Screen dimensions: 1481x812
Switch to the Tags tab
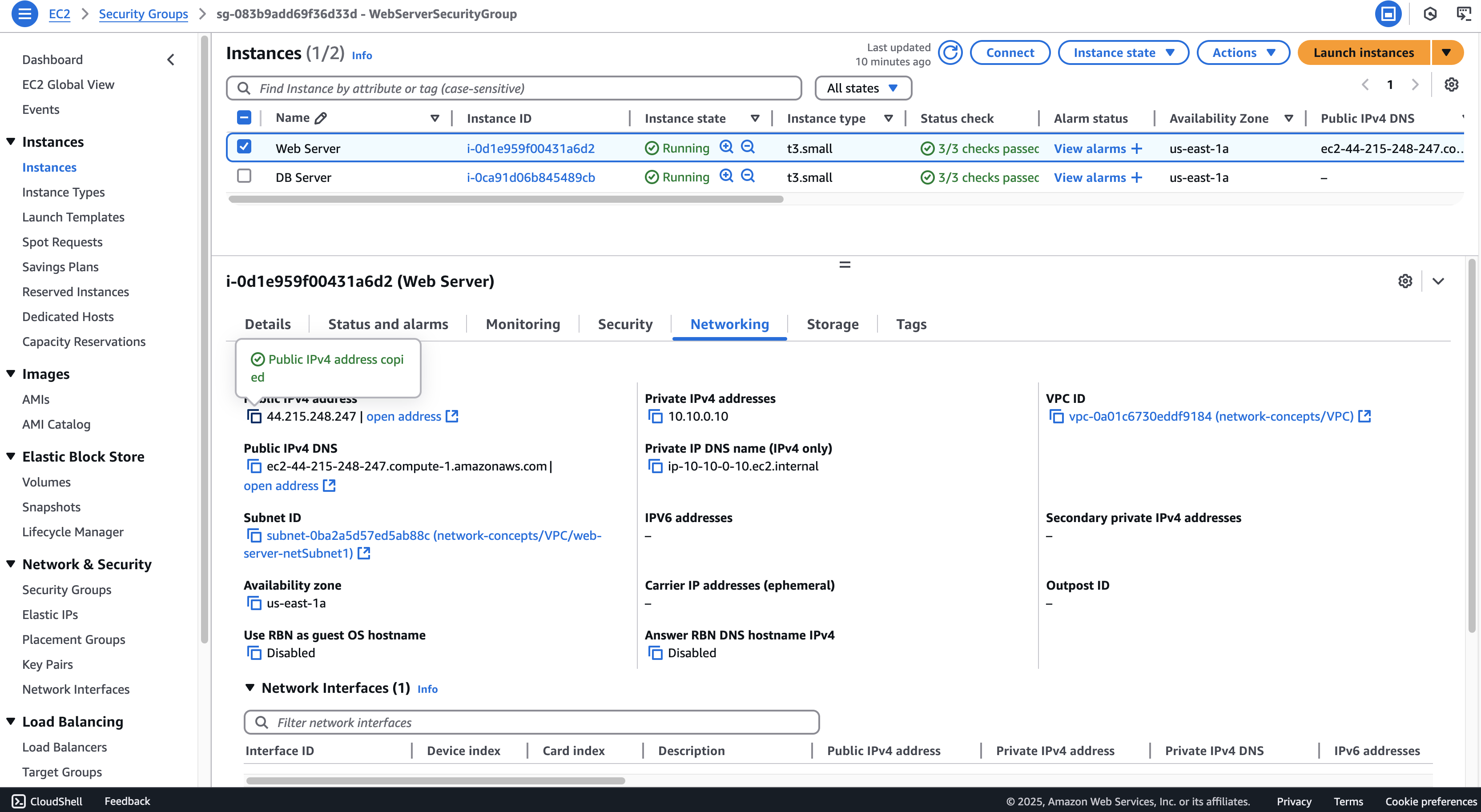tap(911, 324)
